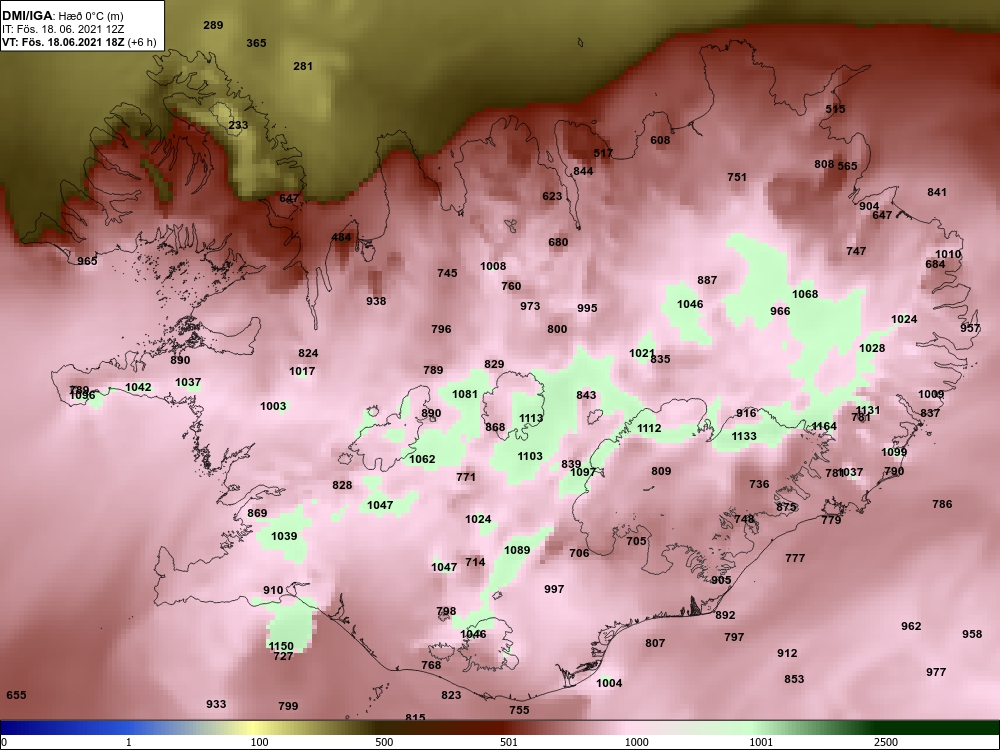Click the map value 887
The image size is (1000, 750).
707,280
